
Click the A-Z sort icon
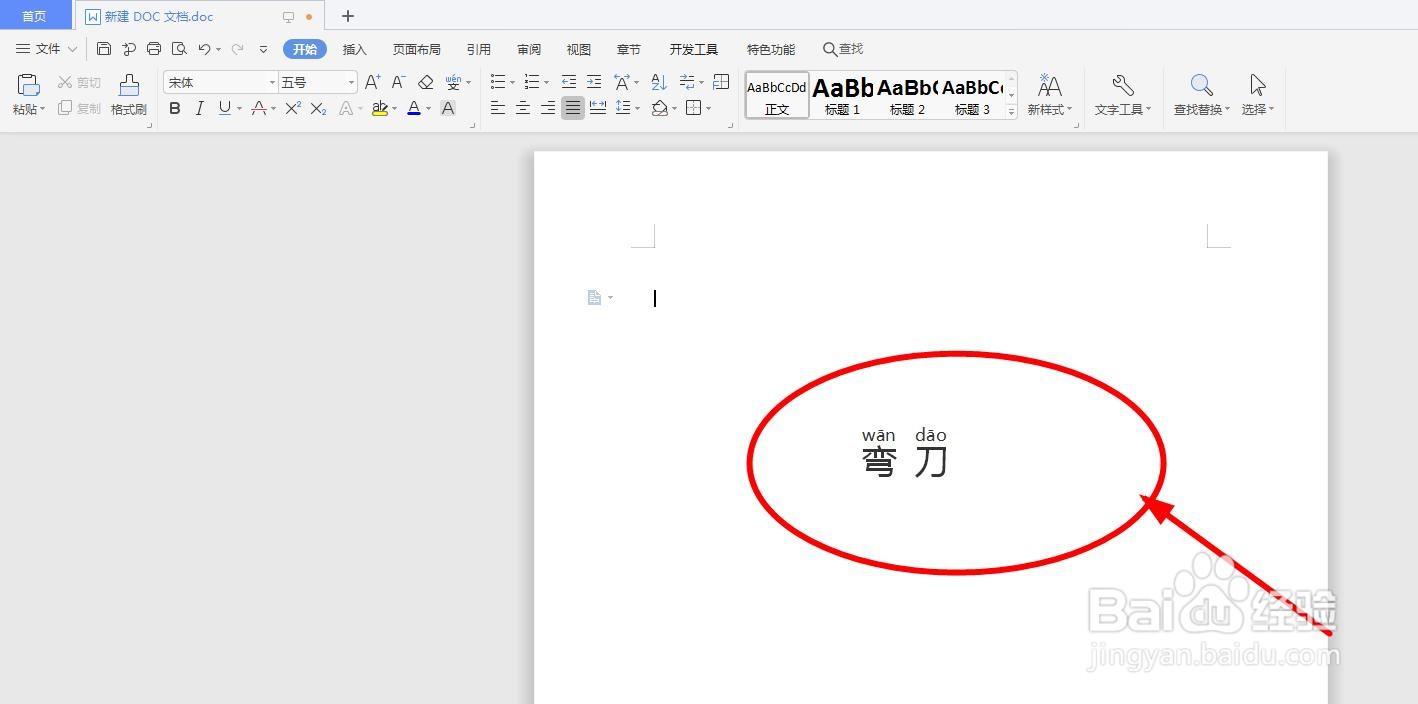click(657, 81)
